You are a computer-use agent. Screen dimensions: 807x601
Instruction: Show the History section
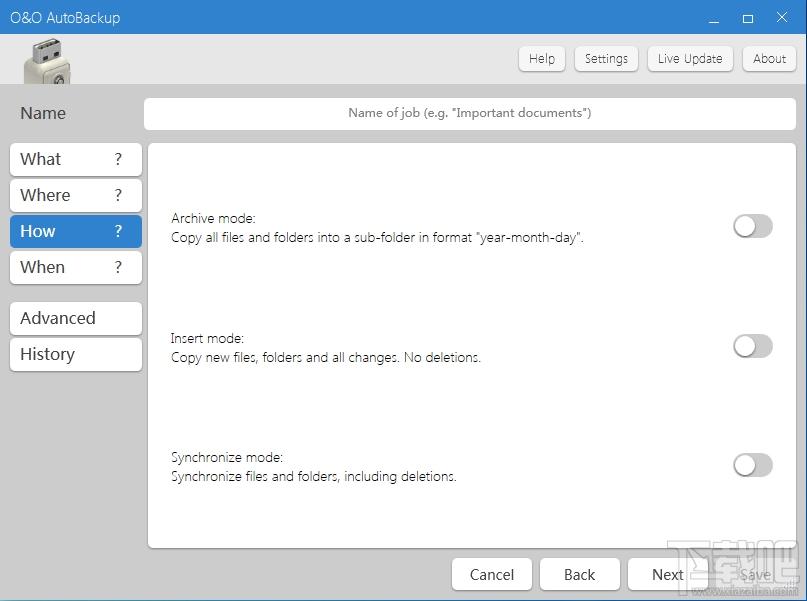click(76, 355)
